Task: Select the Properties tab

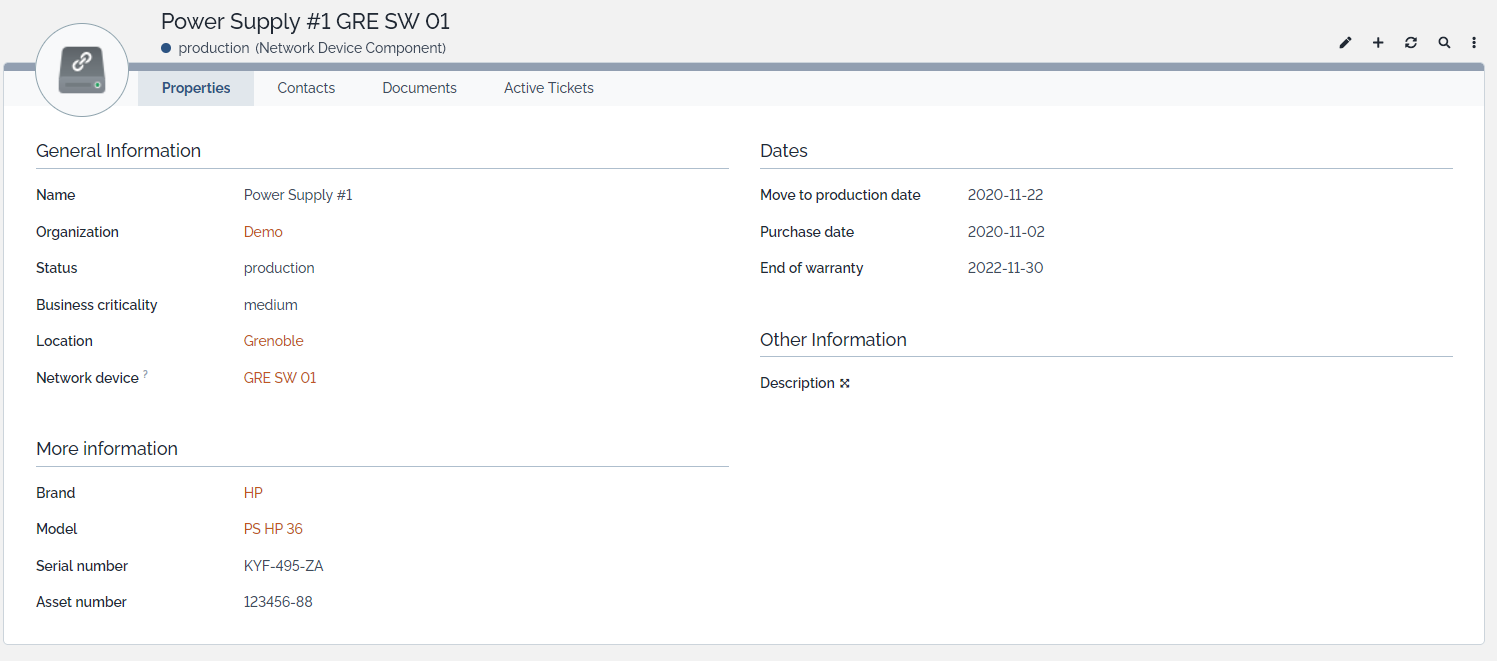Action: click(196, 88)
